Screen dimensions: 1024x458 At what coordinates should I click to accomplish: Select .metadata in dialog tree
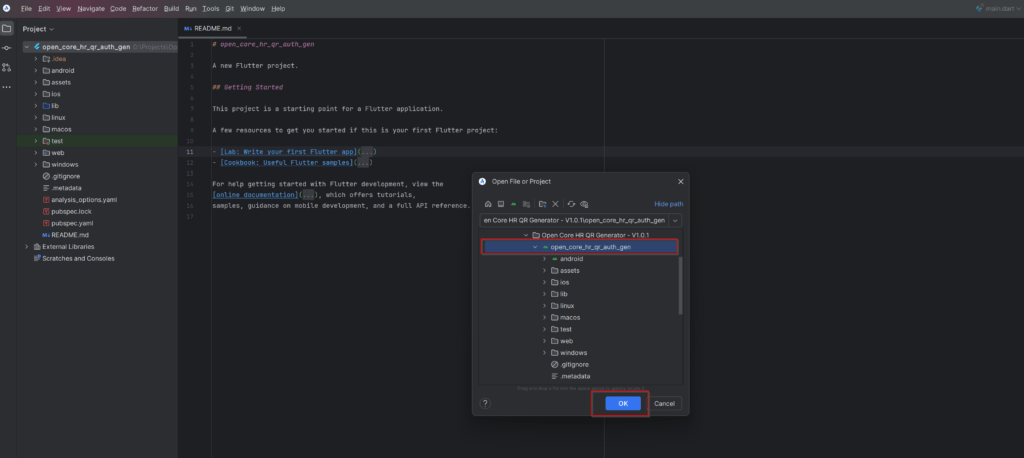(x=575, y=376)
